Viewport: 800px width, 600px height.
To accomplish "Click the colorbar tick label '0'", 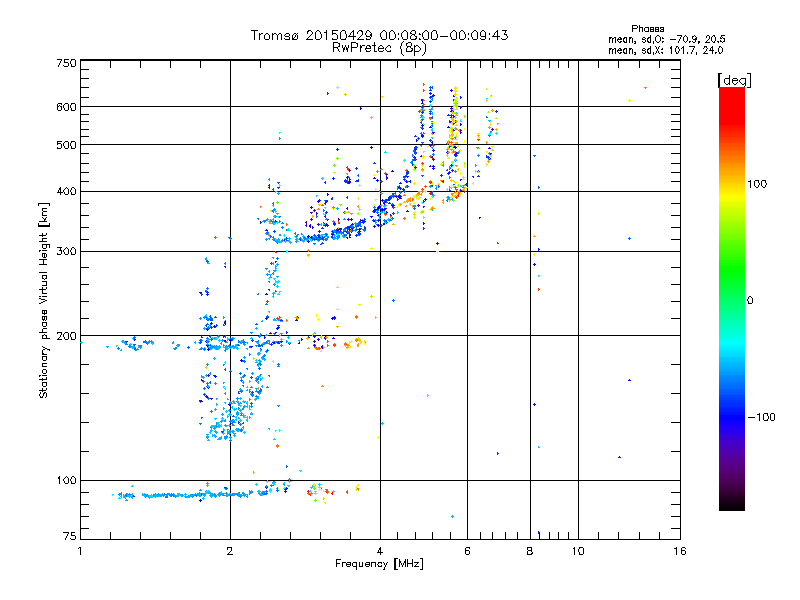I will (x=750, y=301).
